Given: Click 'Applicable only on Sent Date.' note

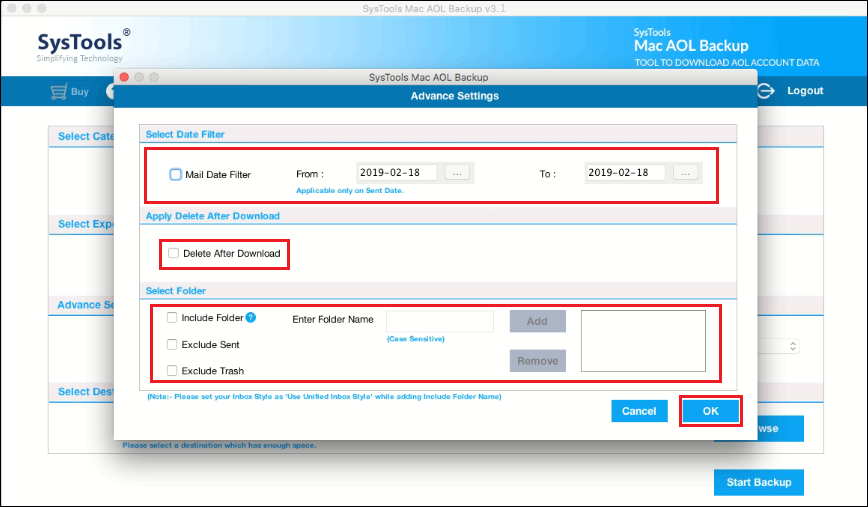Looking at the screenshot, I should click(350, 190).
